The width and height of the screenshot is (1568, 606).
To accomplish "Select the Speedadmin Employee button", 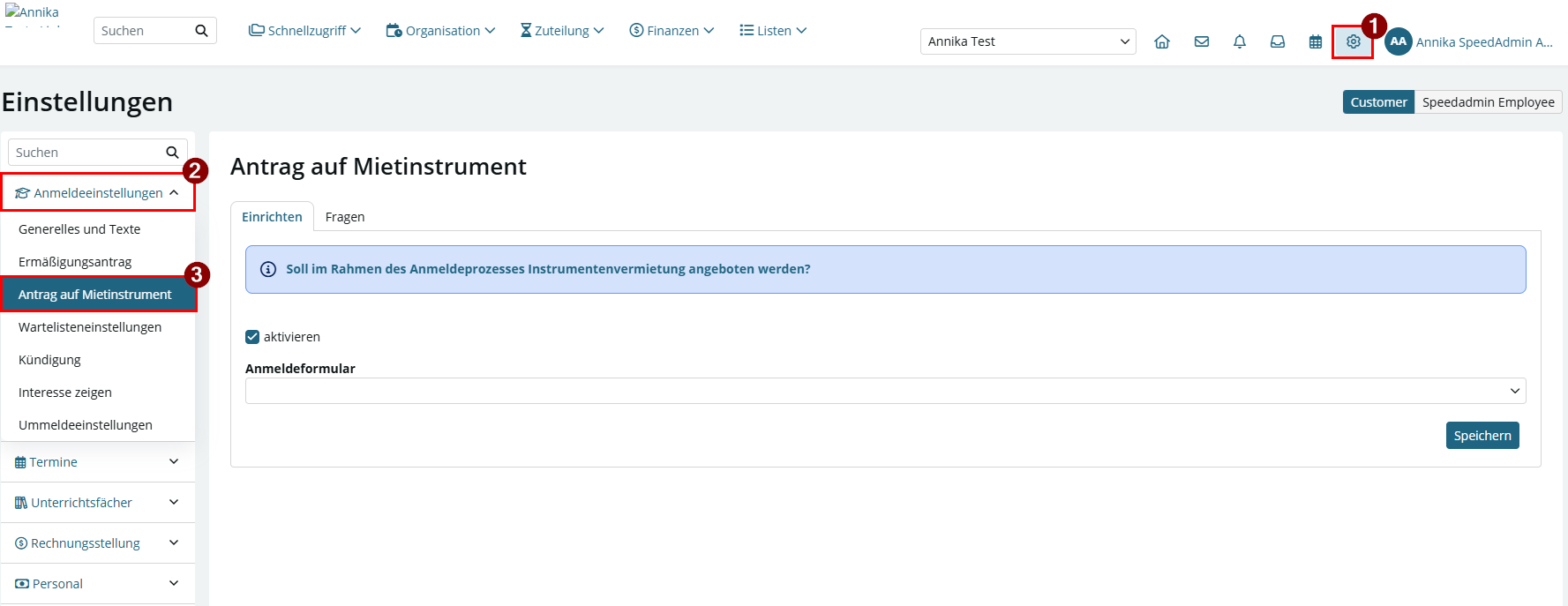I will (x=1489, y=102).
